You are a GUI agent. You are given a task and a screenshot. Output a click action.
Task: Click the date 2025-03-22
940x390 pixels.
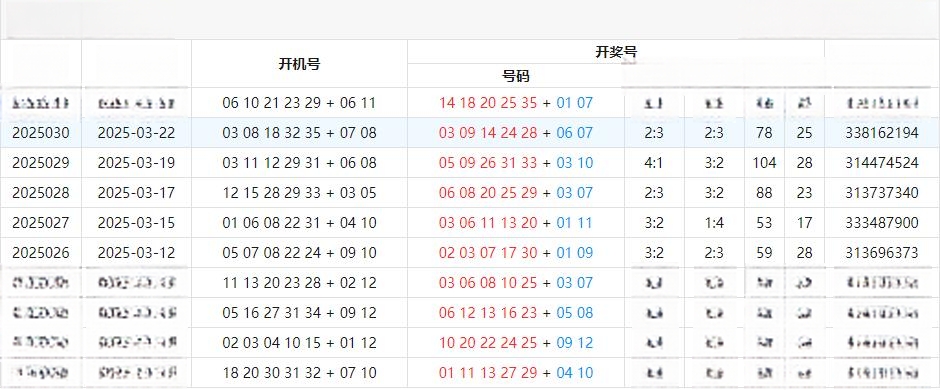(136, 133)
